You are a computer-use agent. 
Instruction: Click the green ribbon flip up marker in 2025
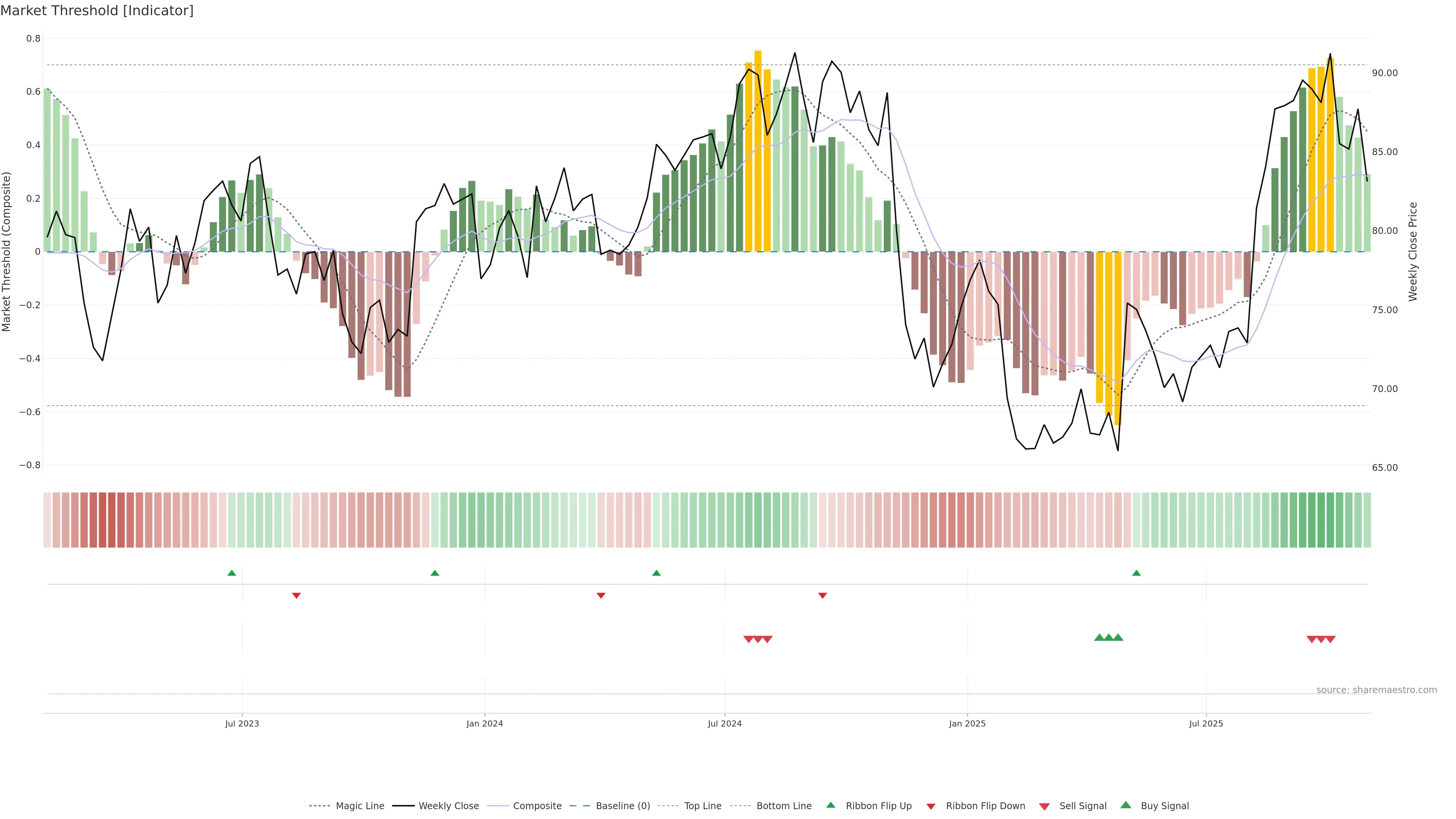pos(1136,573)
